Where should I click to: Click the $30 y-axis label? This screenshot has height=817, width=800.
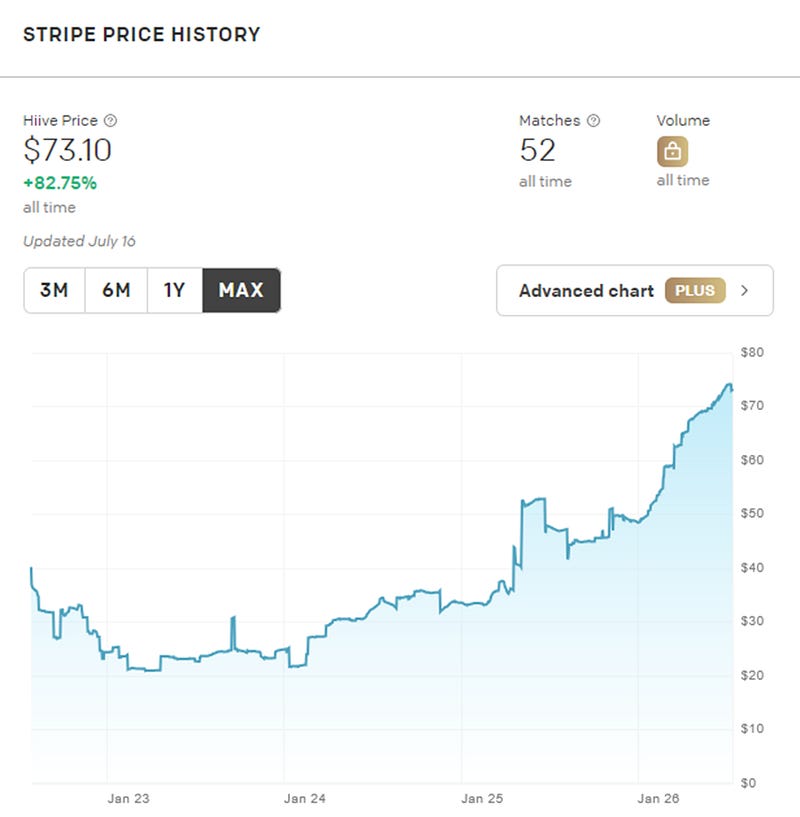coord(752,621)
